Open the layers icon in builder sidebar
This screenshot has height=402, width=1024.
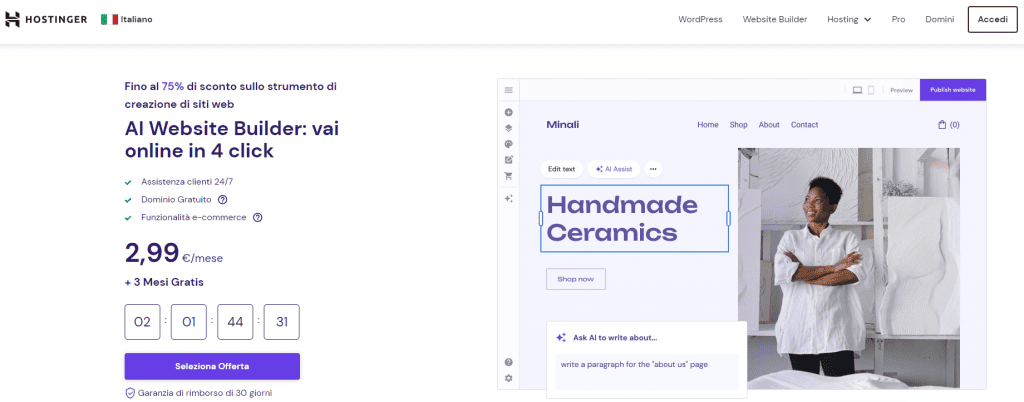coord(509,128)
